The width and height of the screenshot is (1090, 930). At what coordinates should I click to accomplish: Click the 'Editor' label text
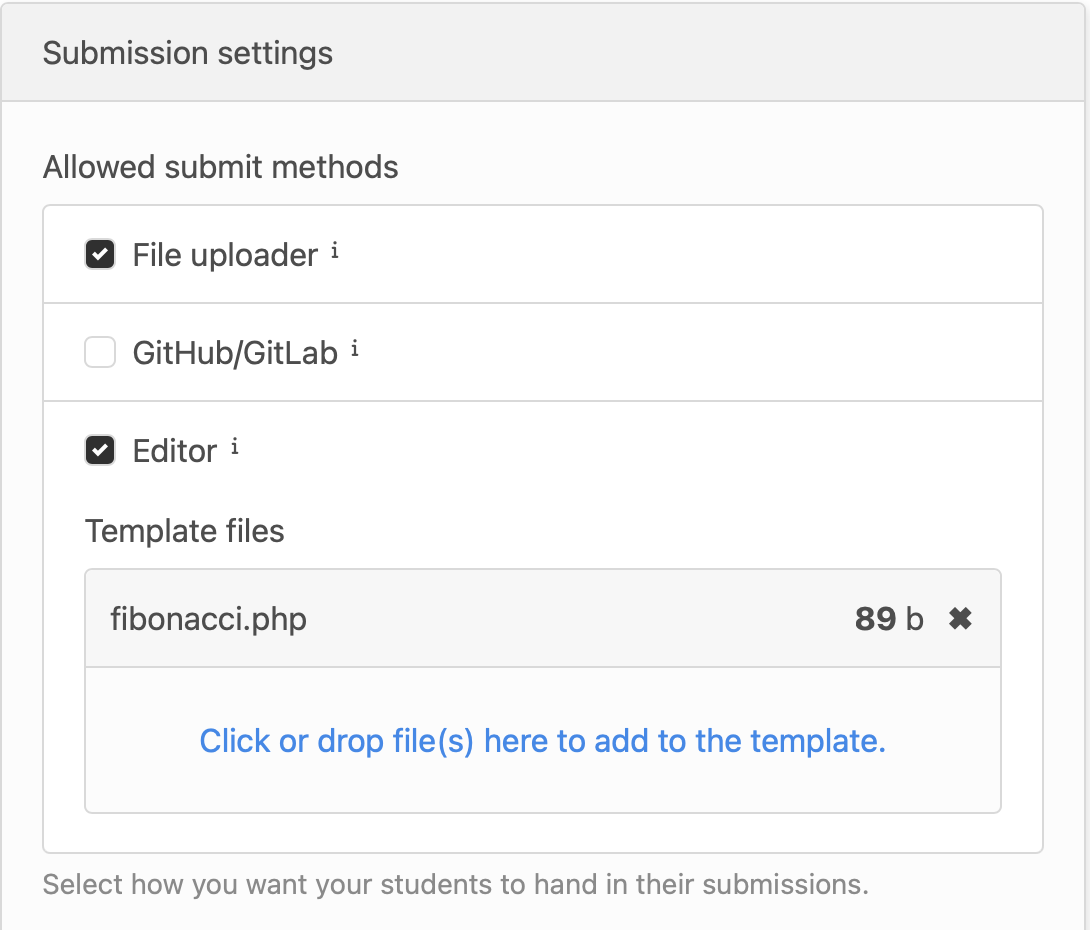(x=175, y=451)
